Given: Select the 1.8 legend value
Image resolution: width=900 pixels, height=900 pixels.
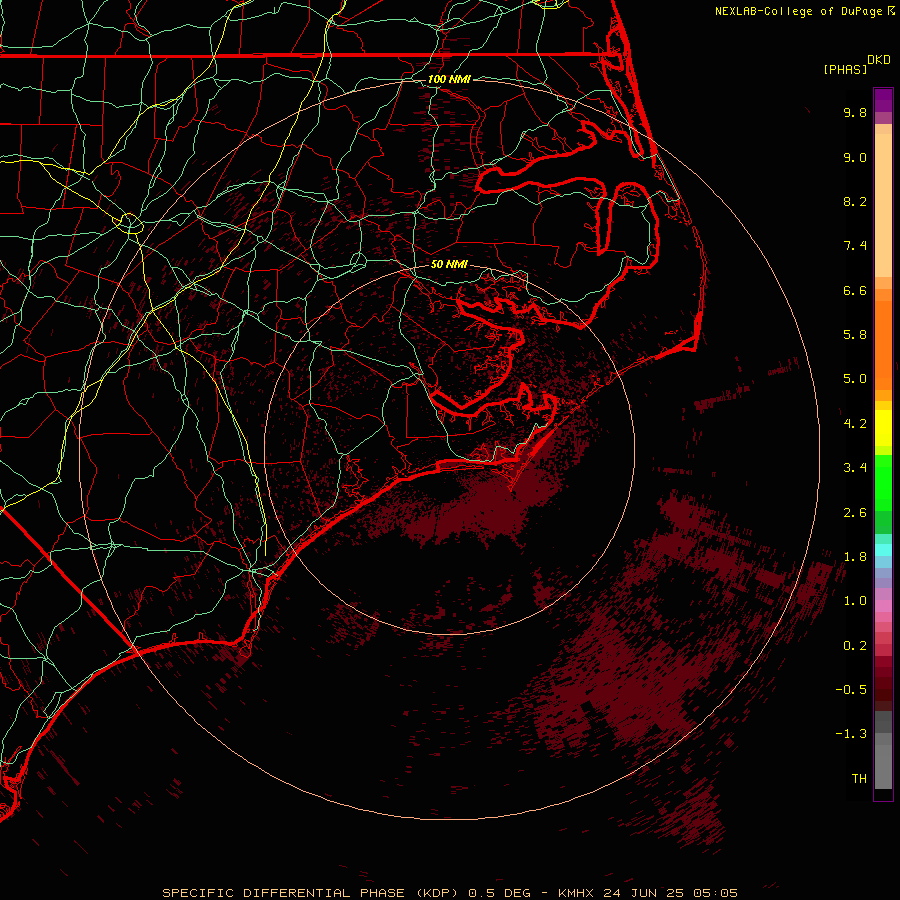Looking at the screenshot, I should [x=855, y=557].
